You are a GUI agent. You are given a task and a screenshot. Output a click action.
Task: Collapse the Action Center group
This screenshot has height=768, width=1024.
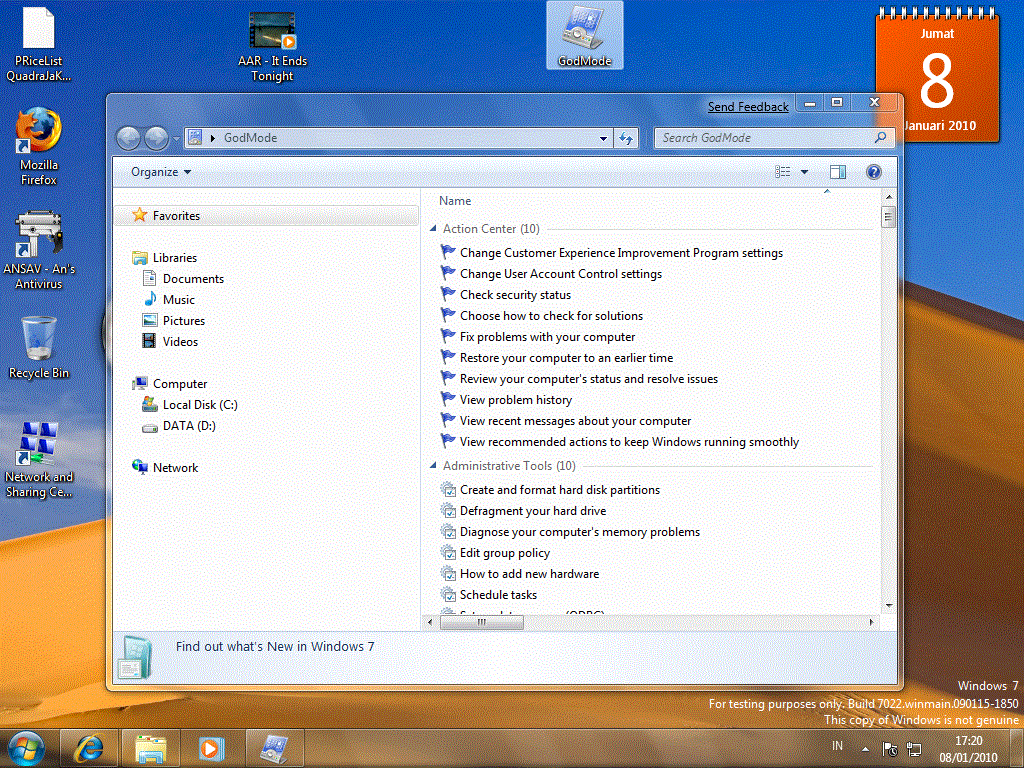click(x=433, y=229)
